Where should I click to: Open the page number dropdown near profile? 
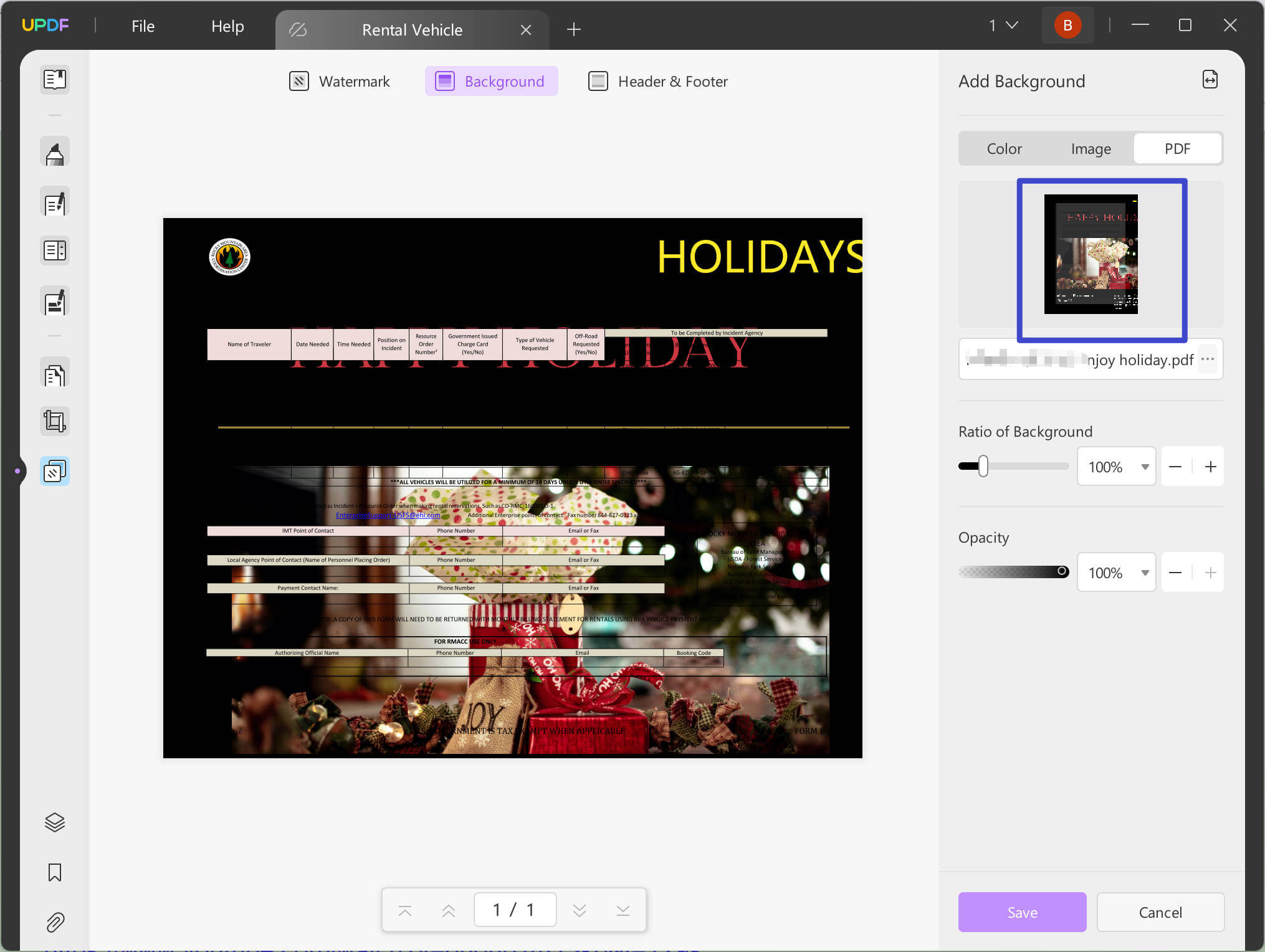1003,26
